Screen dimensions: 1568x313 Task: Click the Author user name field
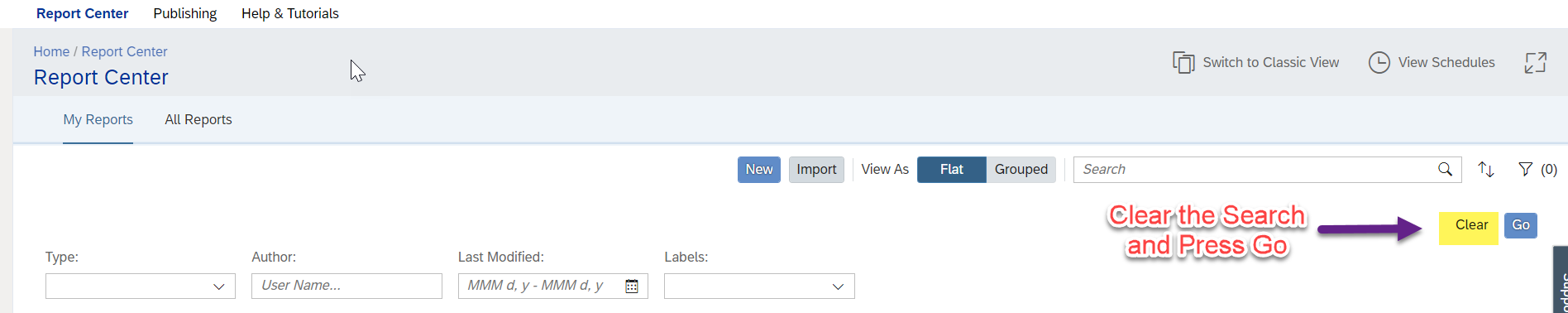pos(347,286)
